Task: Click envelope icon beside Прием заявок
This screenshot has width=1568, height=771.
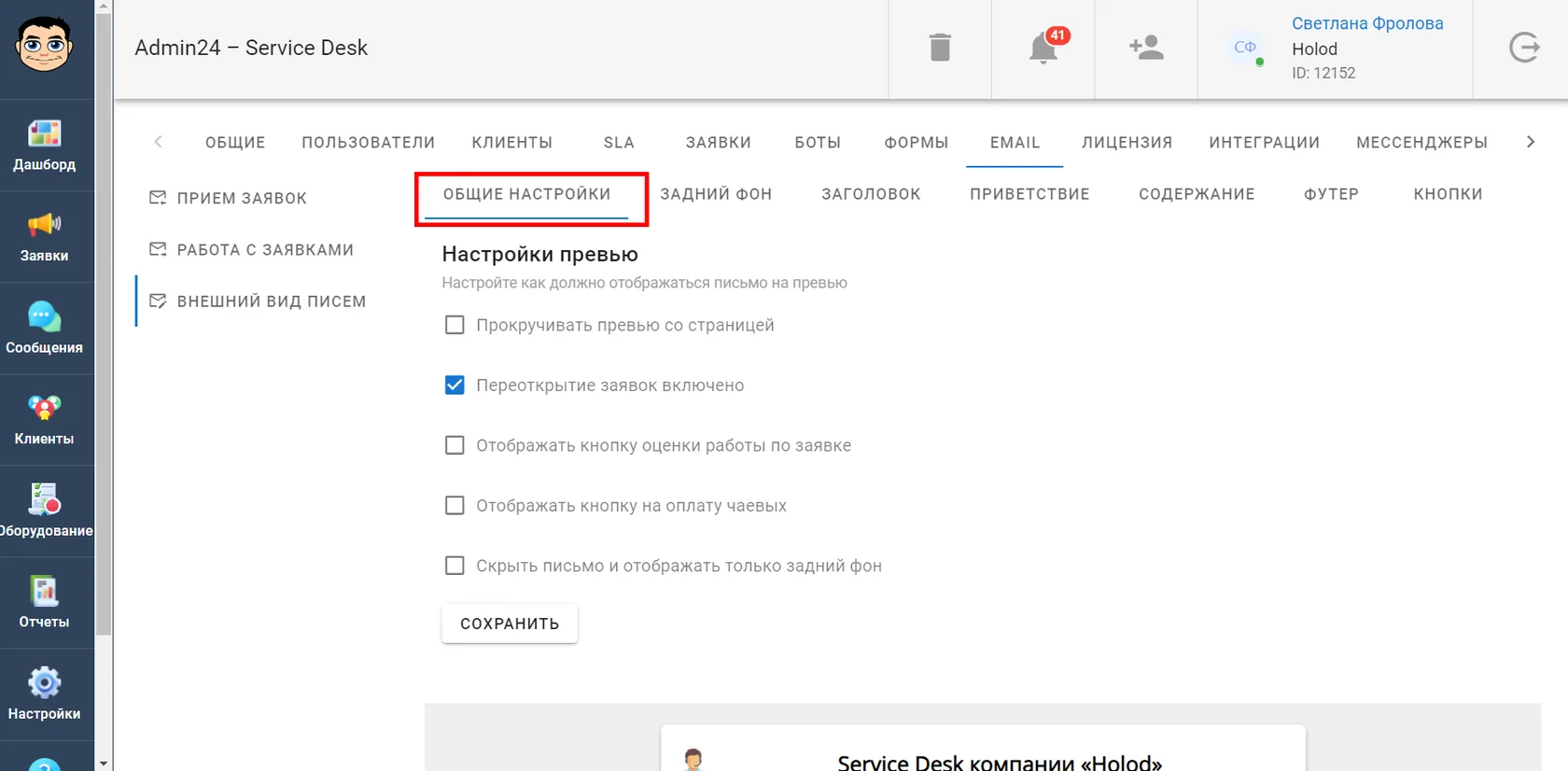Action: coord(158,198)
